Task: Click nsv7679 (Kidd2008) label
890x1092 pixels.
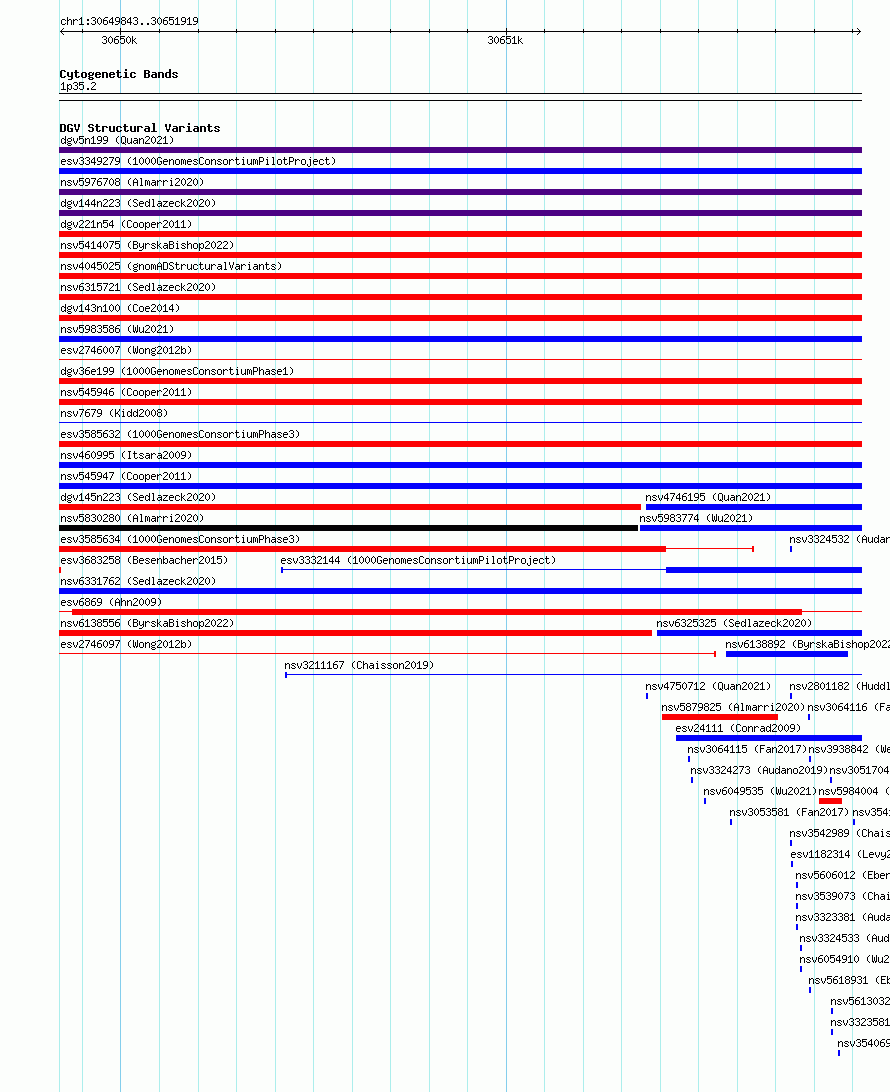Action: click(114, 412)
